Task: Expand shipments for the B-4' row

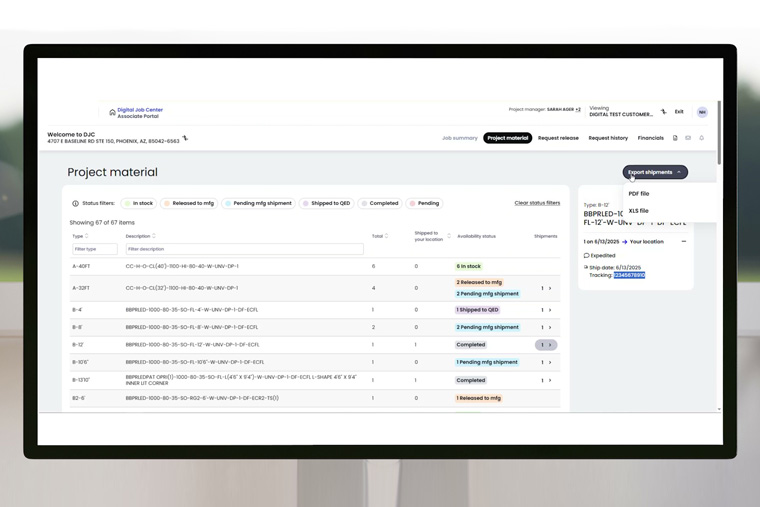Action: [x=546, y=310]
